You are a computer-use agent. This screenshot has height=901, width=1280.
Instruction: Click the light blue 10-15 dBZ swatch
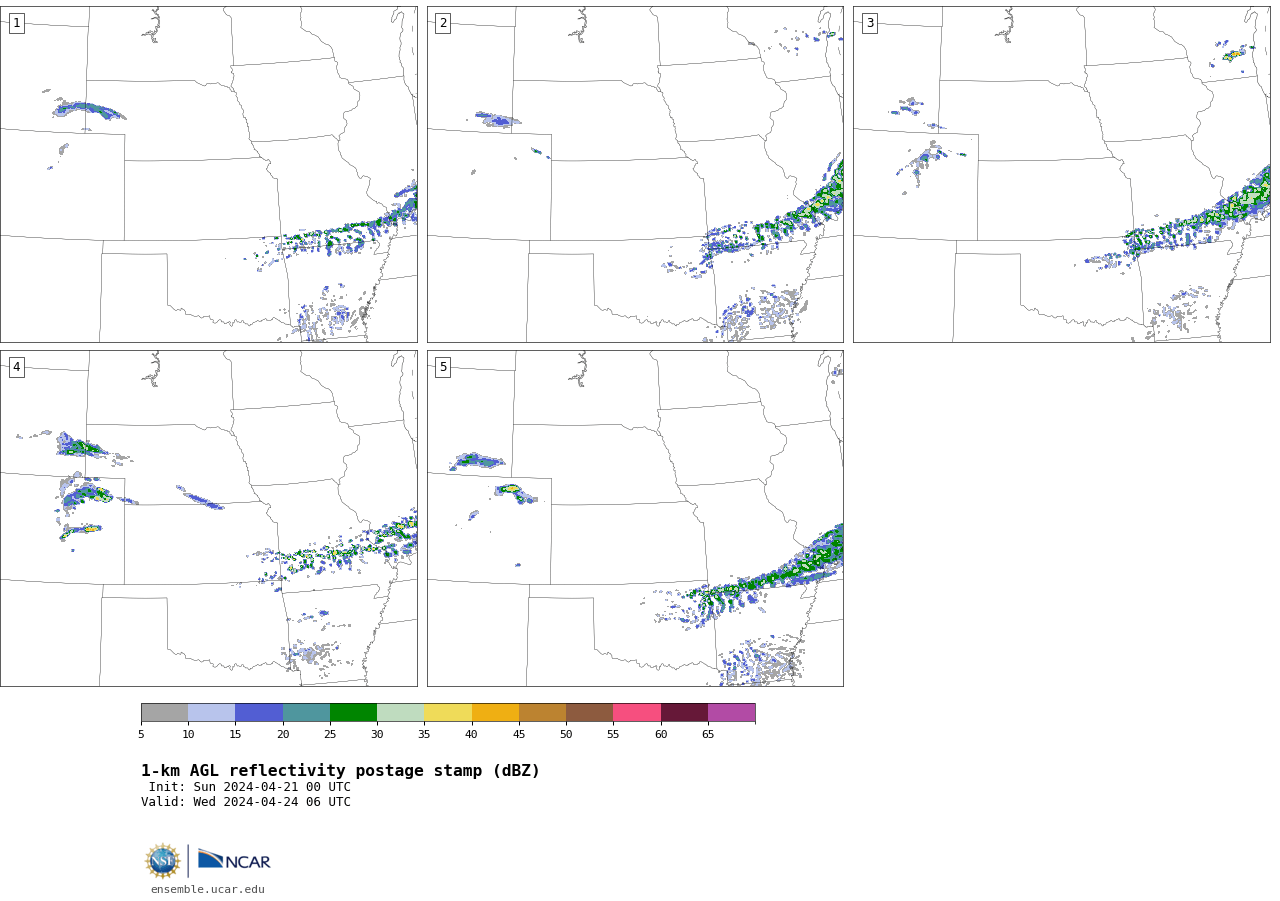click(211, 713)
